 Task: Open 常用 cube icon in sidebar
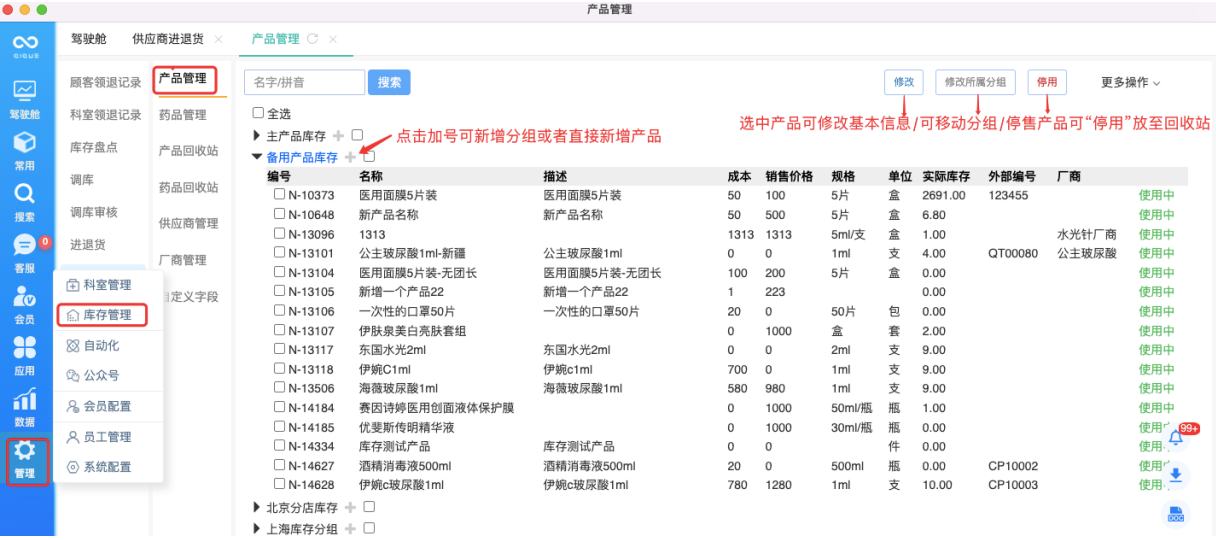coord(26,142)
